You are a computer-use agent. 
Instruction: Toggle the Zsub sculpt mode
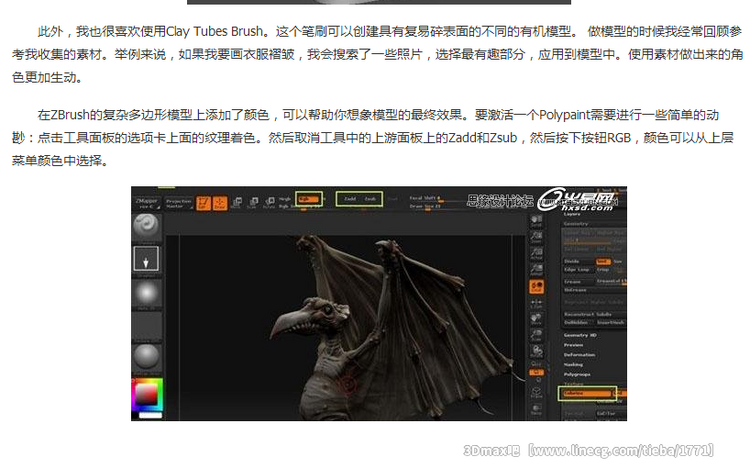point(371,199)
